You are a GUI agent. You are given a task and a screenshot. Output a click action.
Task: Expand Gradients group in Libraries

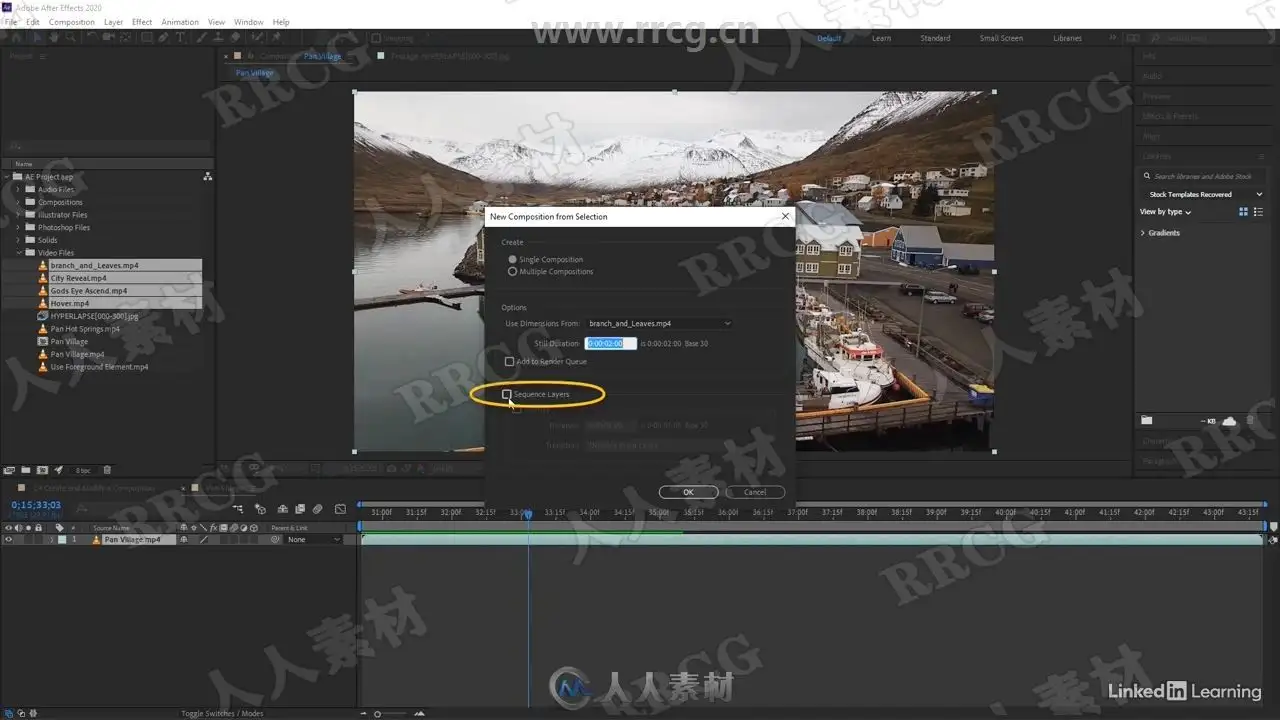click(x=1143, y=233)
